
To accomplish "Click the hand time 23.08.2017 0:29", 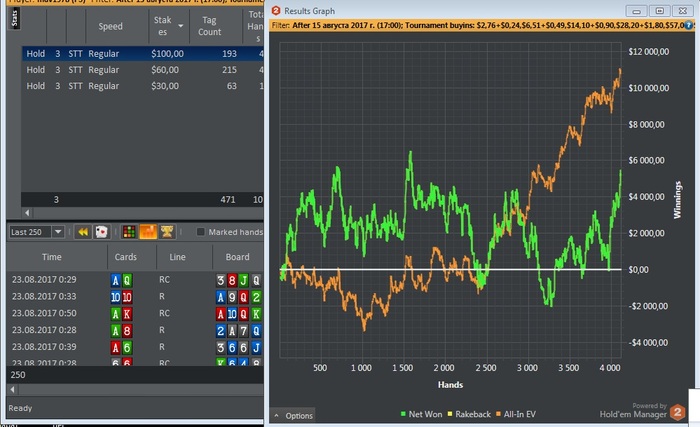I will click(x=44, y=280).
